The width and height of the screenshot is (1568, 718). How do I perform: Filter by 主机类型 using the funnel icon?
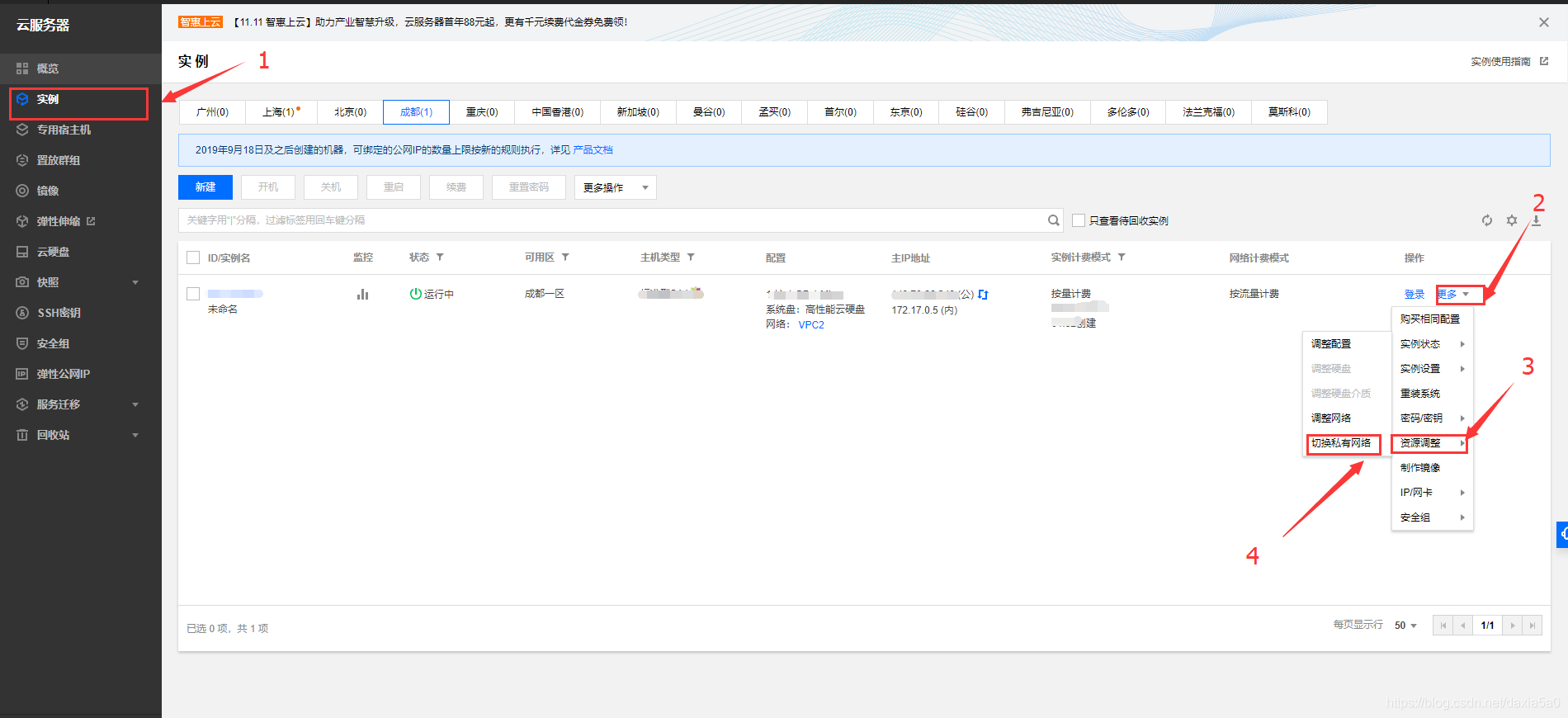[x=691, y=257]
